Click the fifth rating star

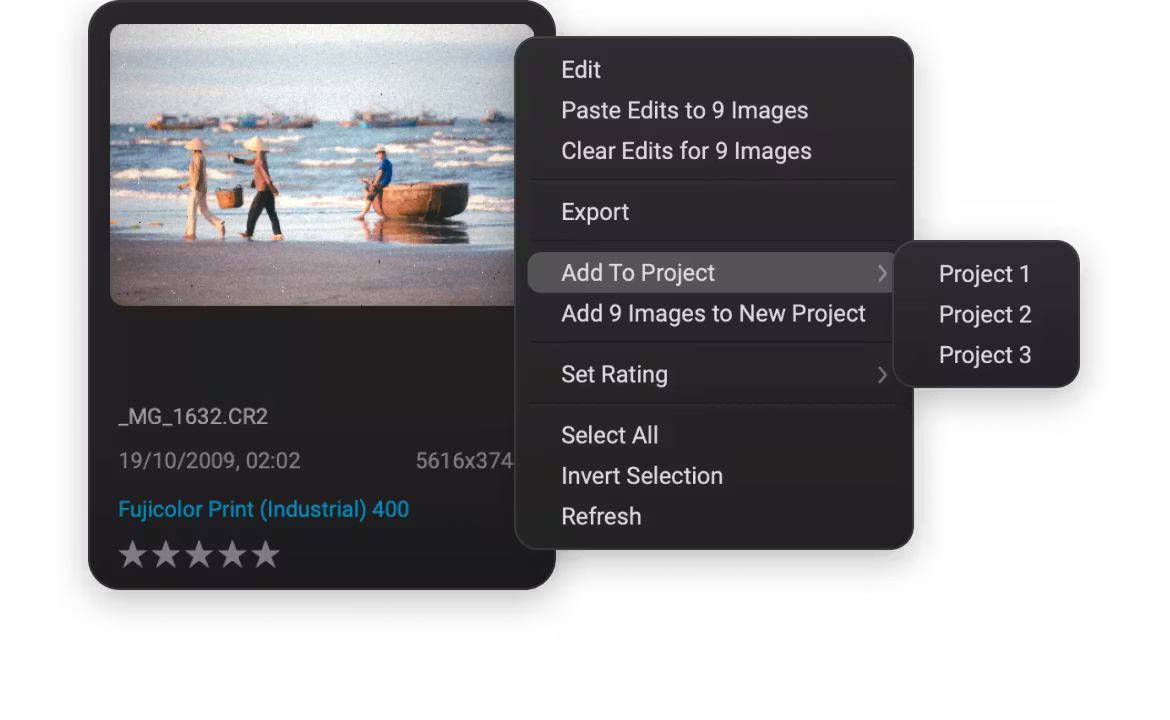pyautogui.click(x=265, y=555)
